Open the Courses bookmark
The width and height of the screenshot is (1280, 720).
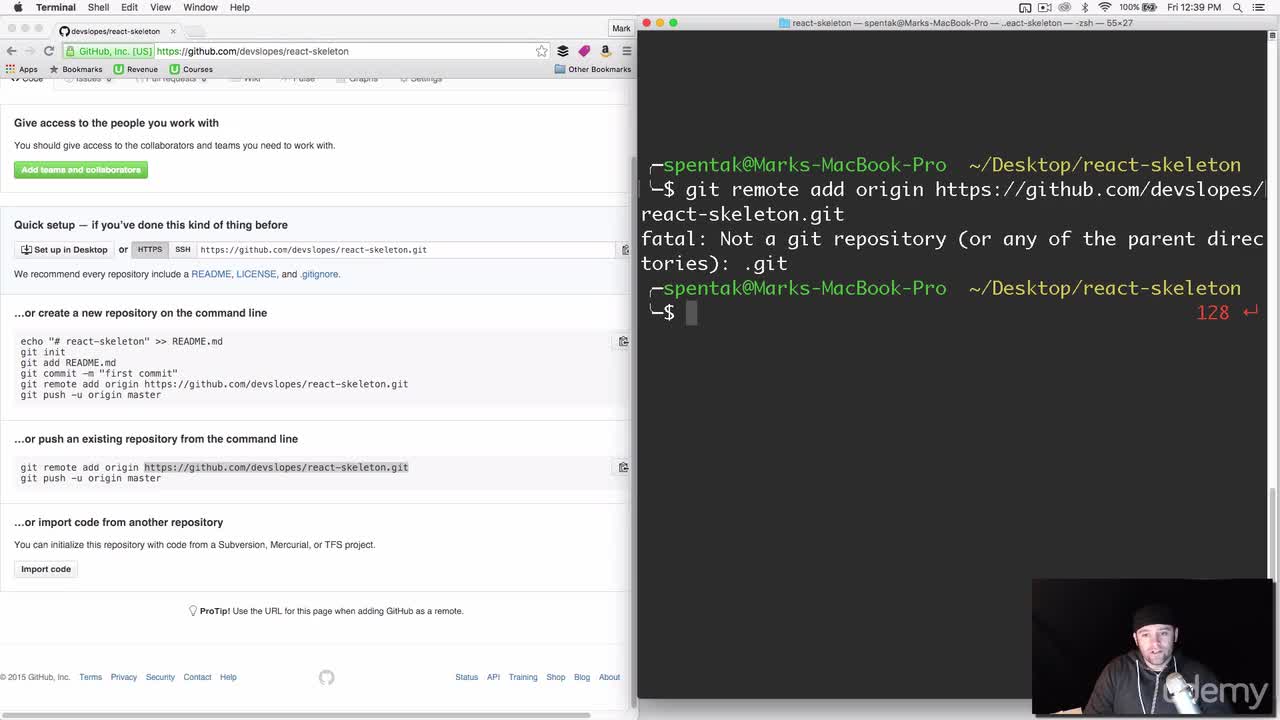point(191,69)
